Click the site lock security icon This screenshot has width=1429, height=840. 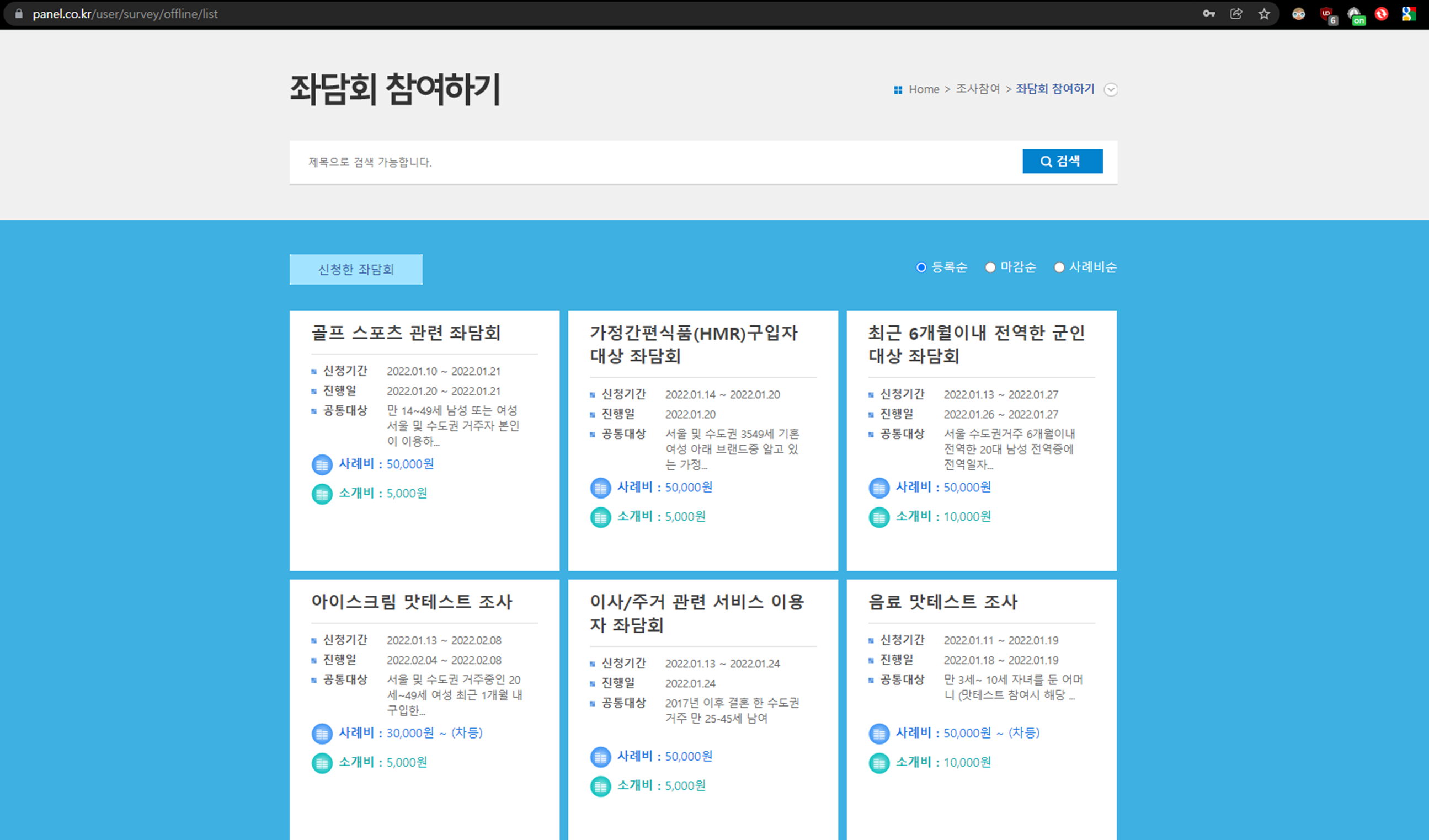pyautogui.click(x=19, y=14)
